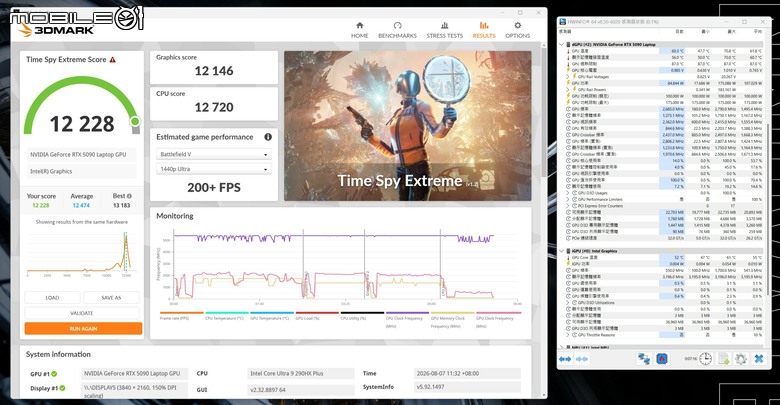Switch to the BENCHMARKS tab
The height and width of the screenshot is (405, 780).
(x=397, y=30)
